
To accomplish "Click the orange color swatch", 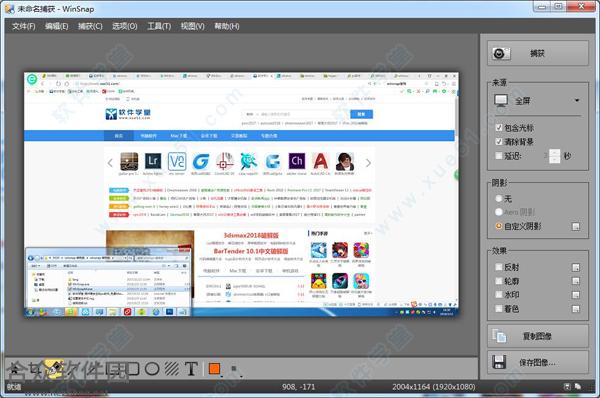I will point(214,369).
